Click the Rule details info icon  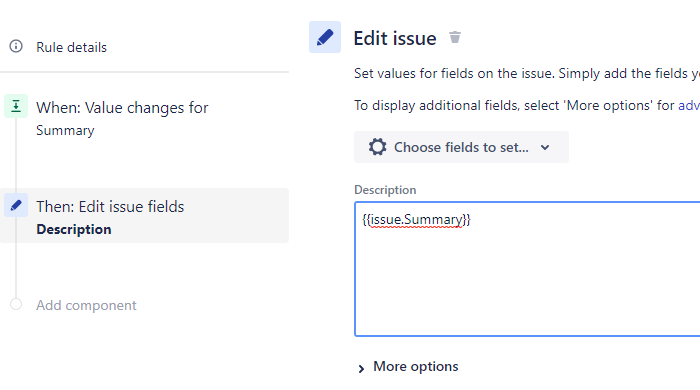pyautogui.click(x=16, y=46)
